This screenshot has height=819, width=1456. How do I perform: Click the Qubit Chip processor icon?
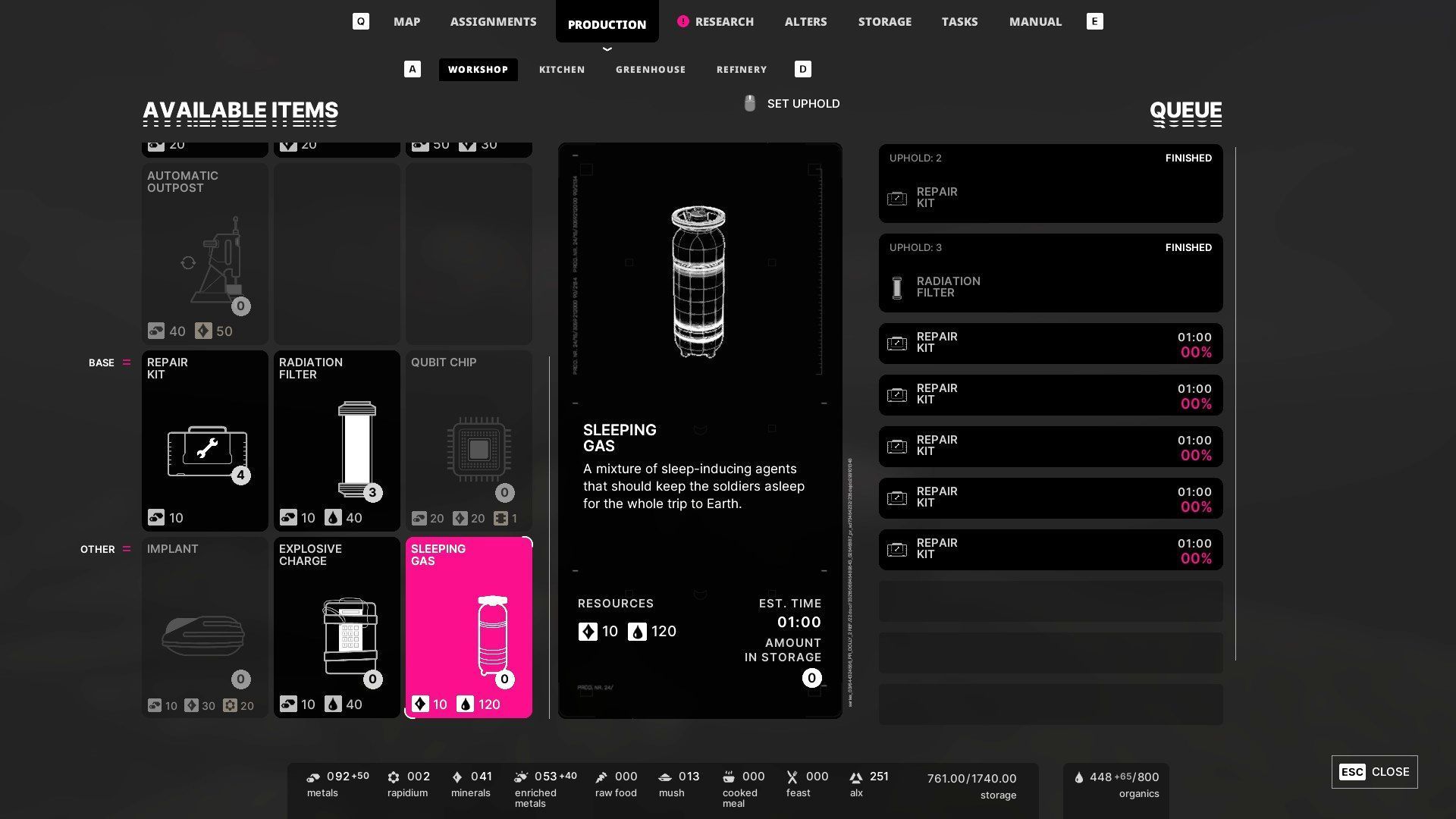(479, 449)
